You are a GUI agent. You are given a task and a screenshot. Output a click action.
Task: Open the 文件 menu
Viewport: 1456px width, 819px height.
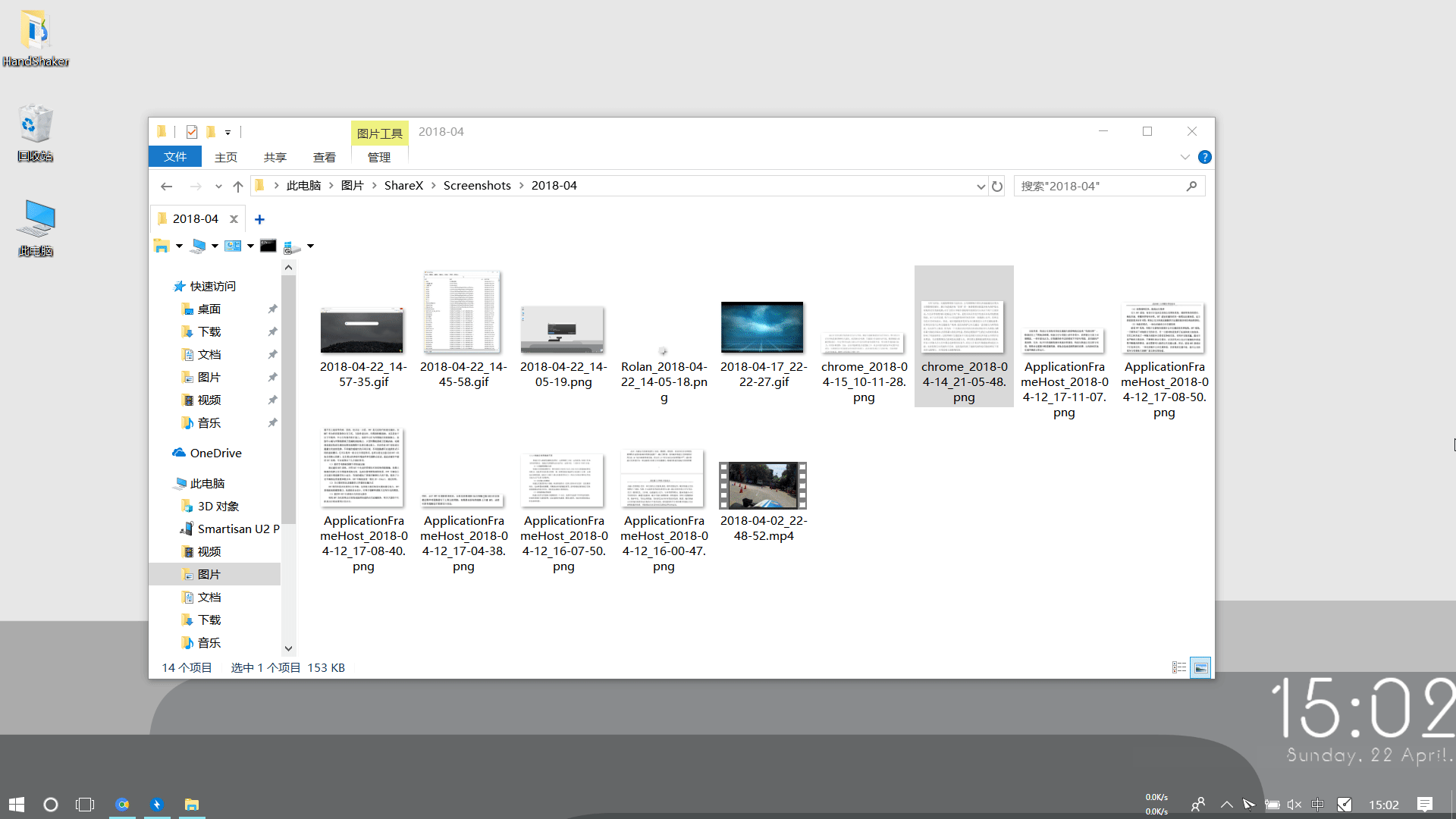[x=174, y=157]
